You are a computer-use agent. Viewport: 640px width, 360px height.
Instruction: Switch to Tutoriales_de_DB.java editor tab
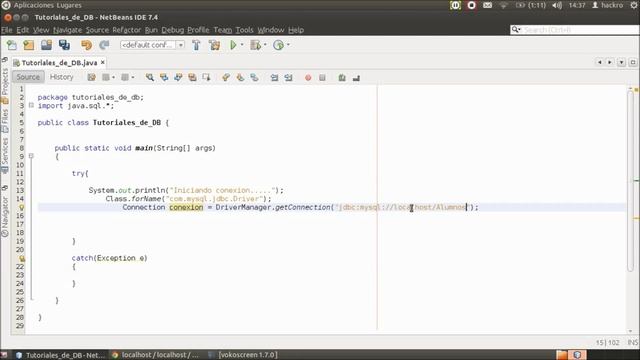pyautogui.click(x=59, y=63)
